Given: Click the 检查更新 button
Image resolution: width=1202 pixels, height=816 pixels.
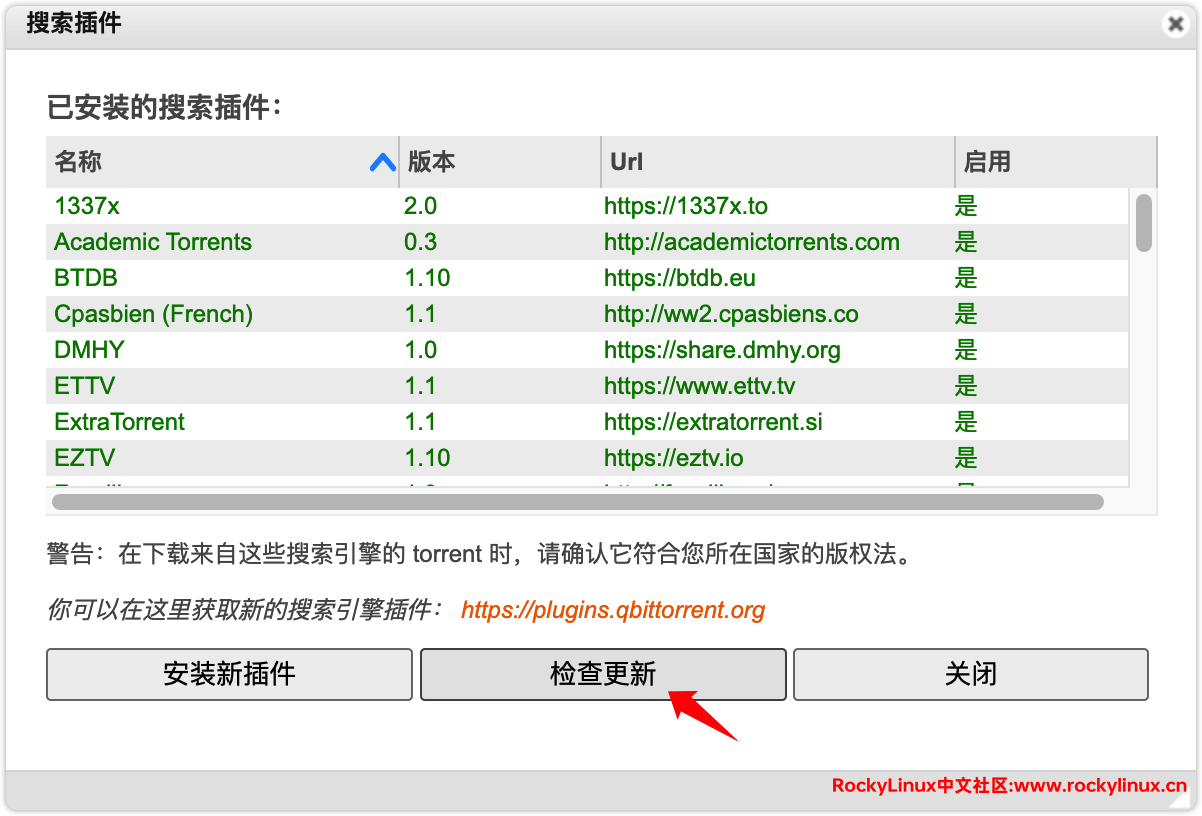Looking at the screenshot, I should point(602,674).
